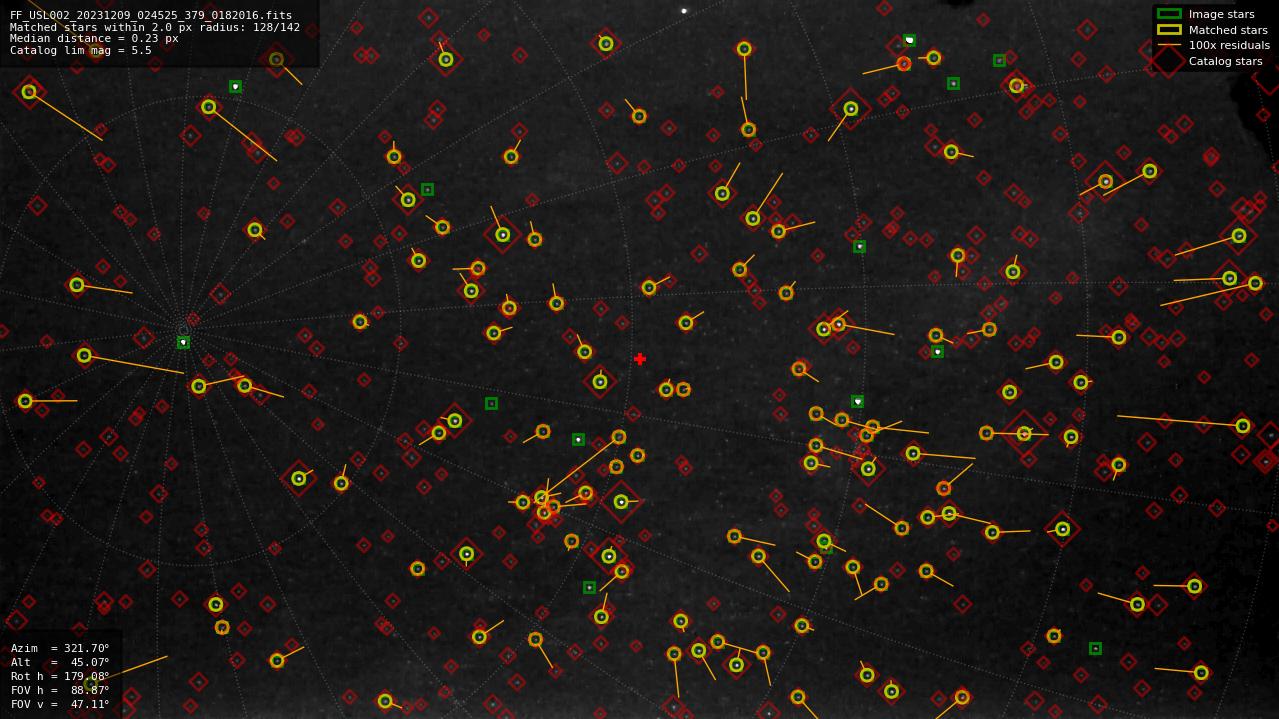Click the red cross field-center marker
Screen dimensions: 1279x719
(640, 359)
